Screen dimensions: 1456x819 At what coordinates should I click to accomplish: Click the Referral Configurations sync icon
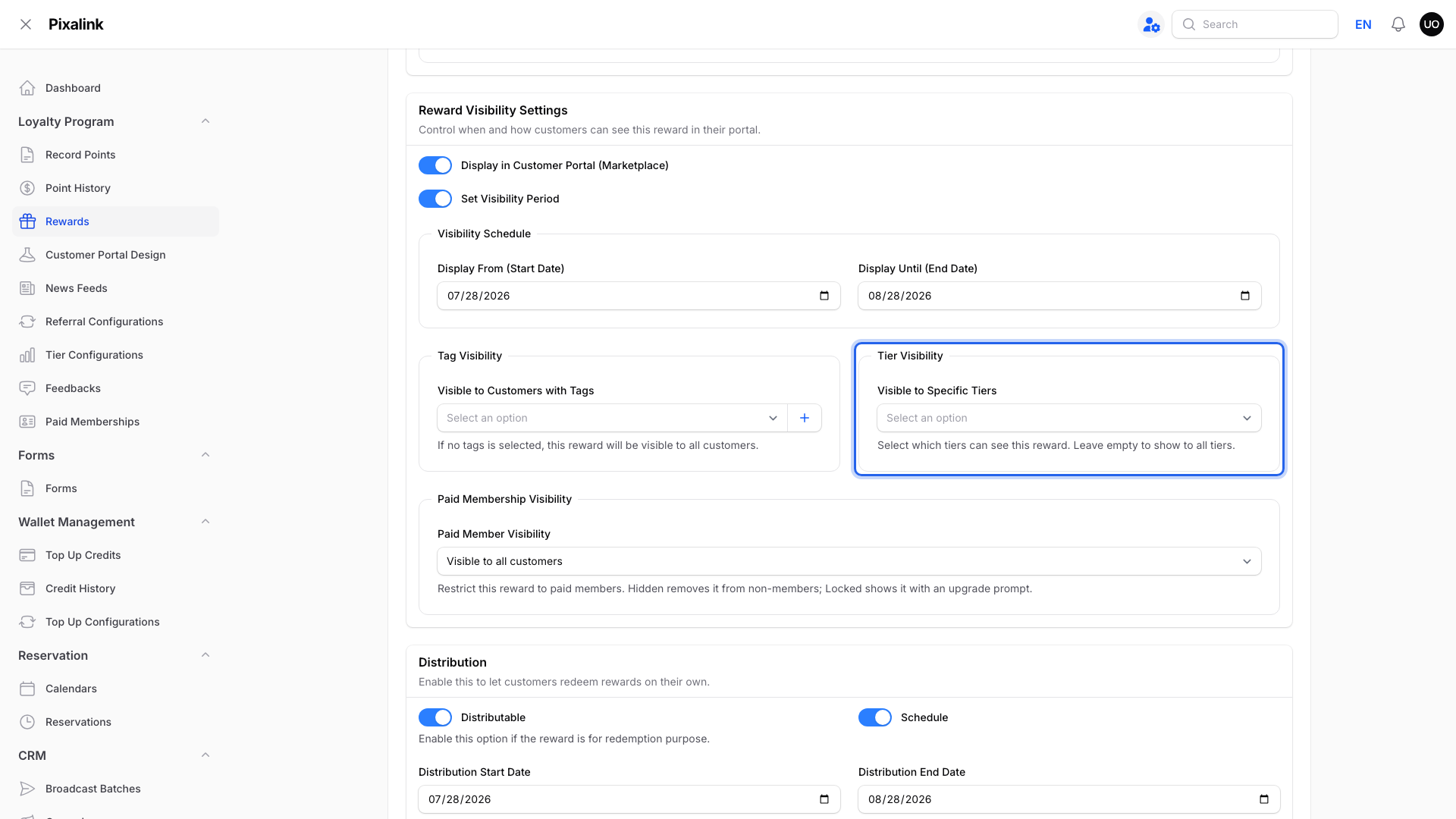27,322
